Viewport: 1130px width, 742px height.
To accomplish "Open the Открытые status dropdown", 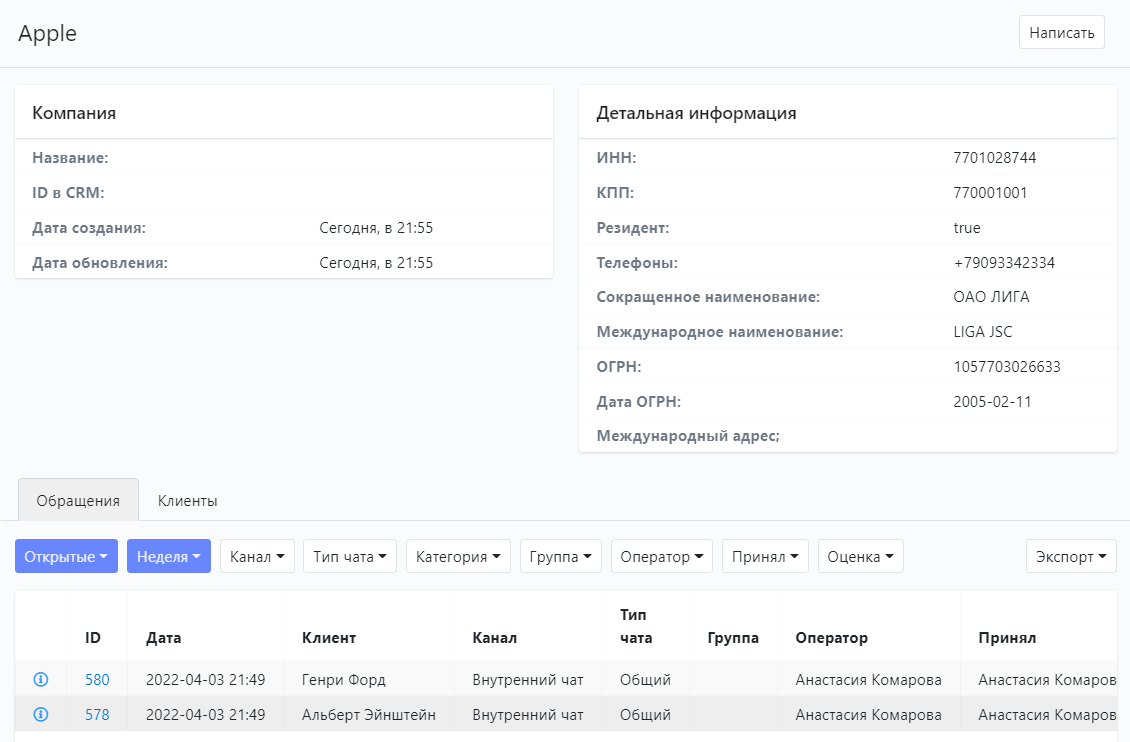I will (66, 556).
